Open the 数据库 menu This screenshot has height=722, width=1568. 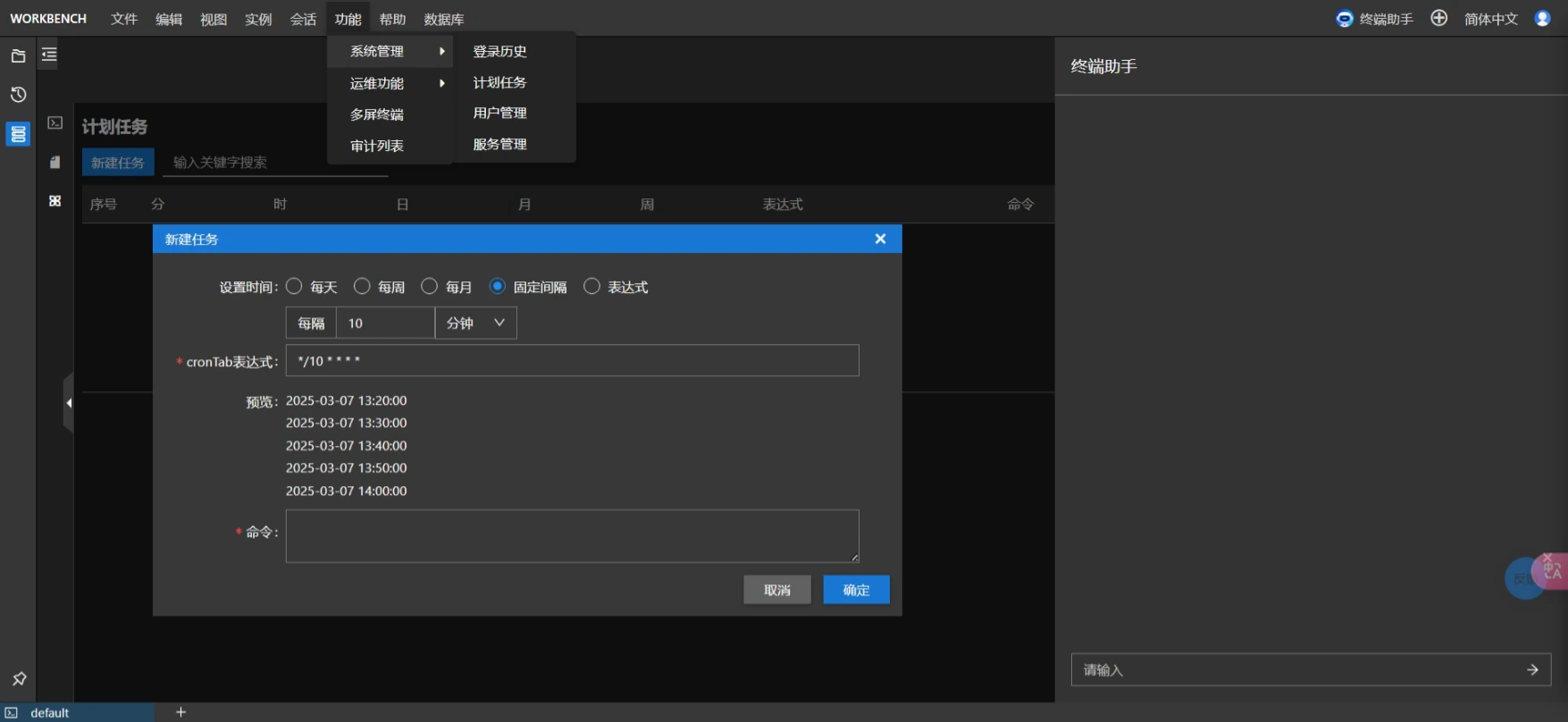[444, 19]
